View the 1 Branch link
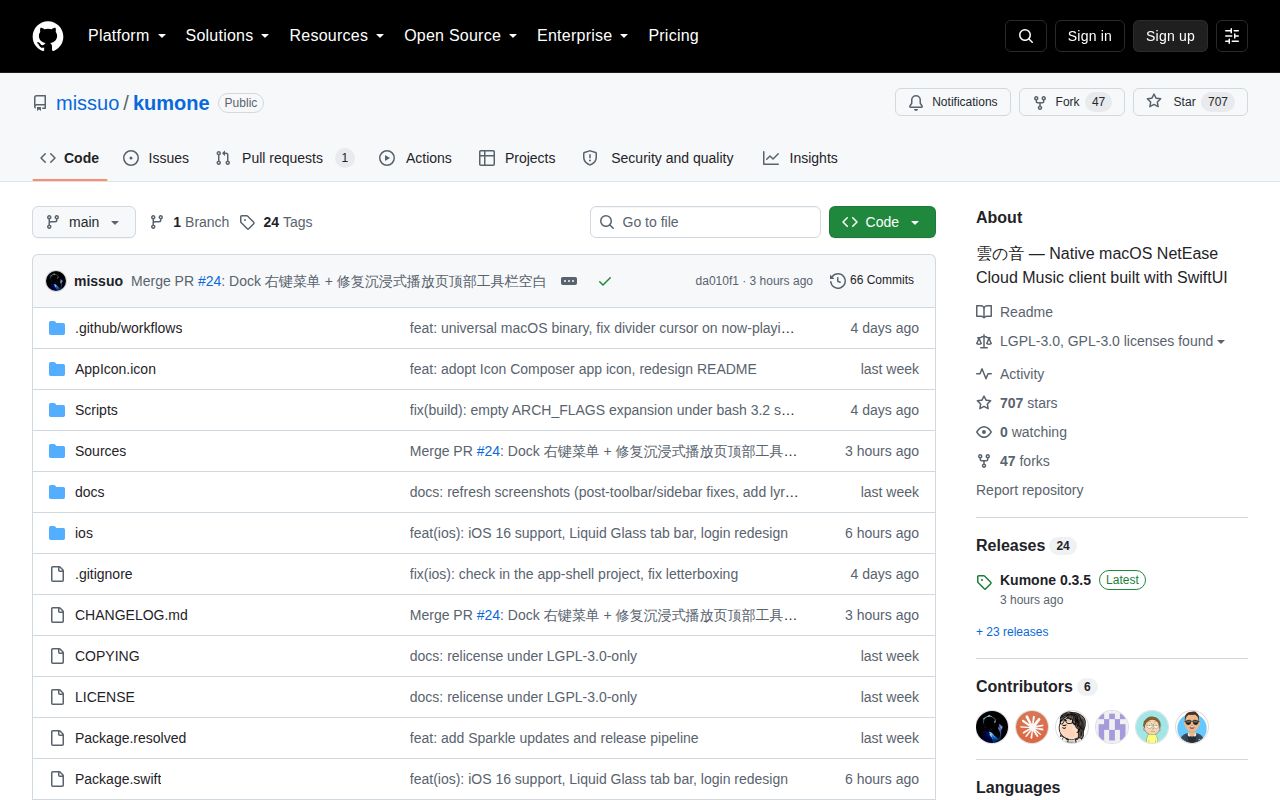The width and height of the screenshot is (1280, 800). pos(189,222)
